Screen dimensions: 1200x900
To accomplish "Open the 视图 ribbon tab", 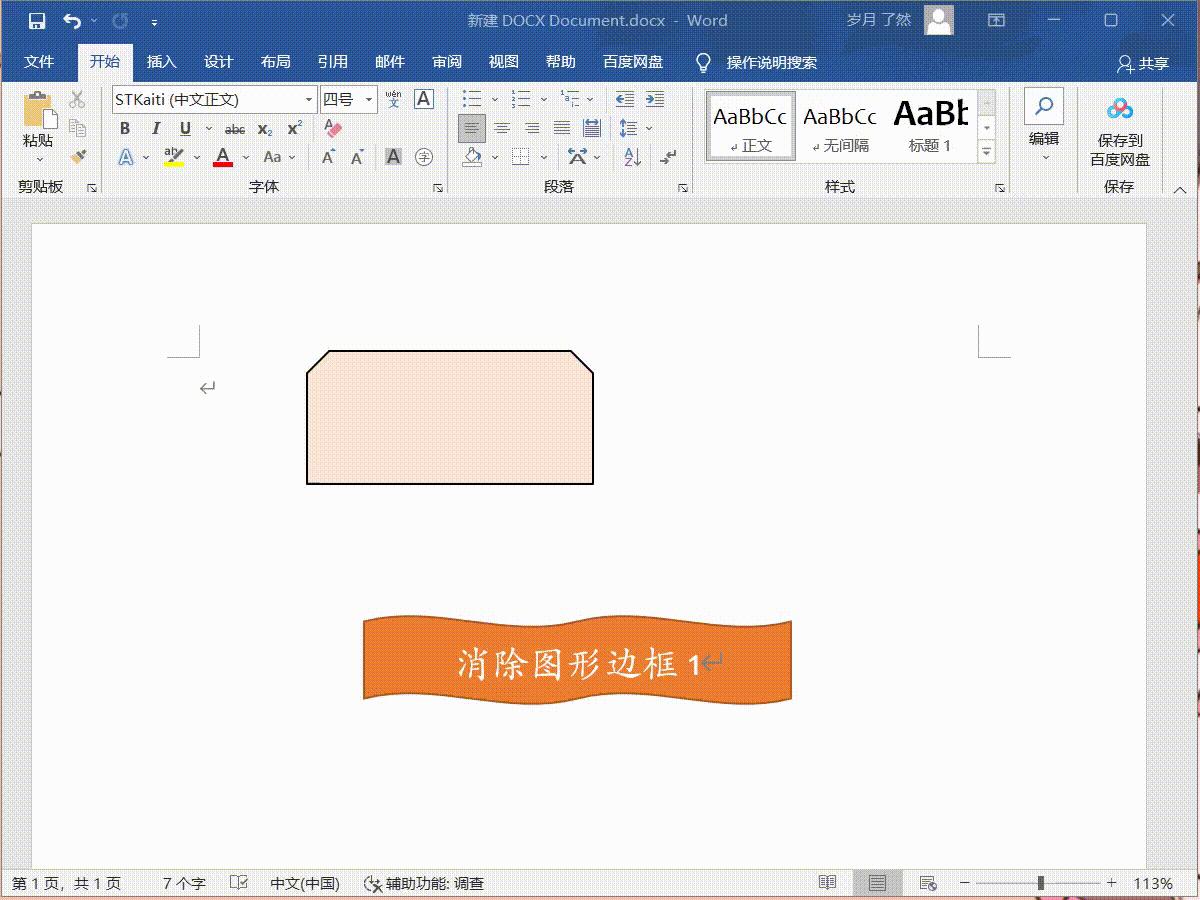I will pyautogui.click(x=503, y=61).
